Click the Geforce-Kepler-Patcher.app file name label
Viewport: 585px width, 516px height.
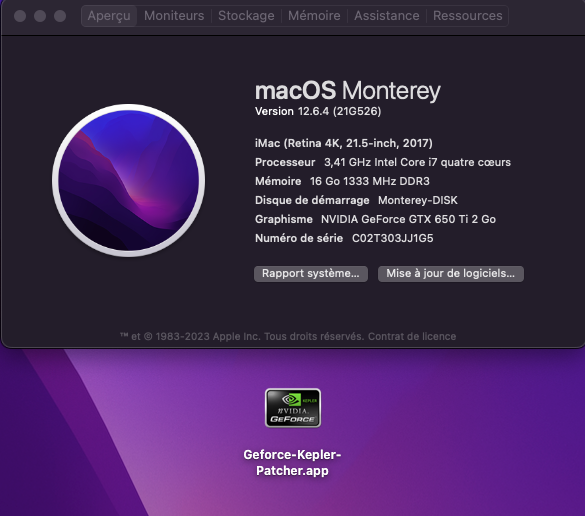pos(292,463)
